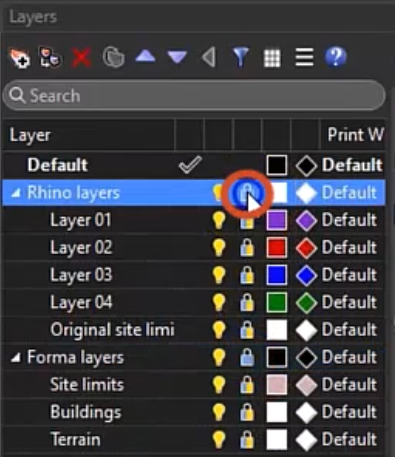
Task: Toggle visibility bulb for Layer 01
Action: click(219, 220)
